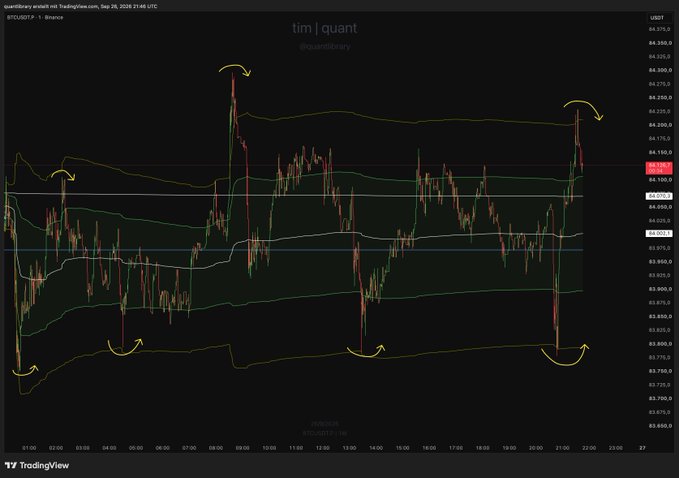679x478 pixels.
Task: Click the white price tag 84.002,1
Action: point(659,233)
